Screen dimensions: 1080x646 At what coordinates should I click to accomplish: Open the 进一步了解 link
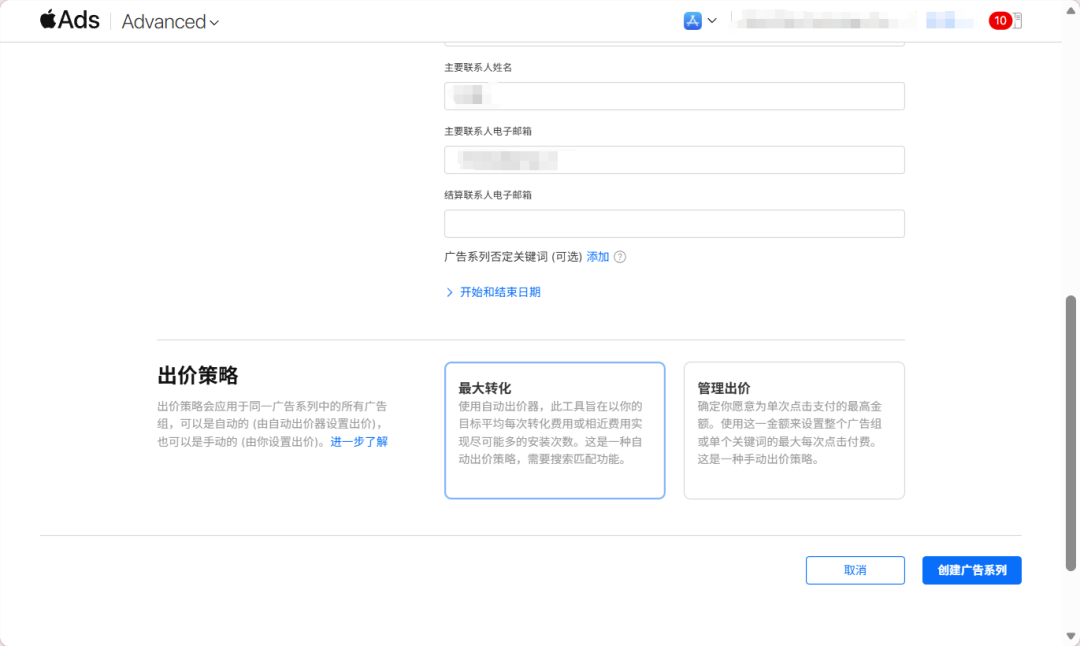click(x=359, y=441)
